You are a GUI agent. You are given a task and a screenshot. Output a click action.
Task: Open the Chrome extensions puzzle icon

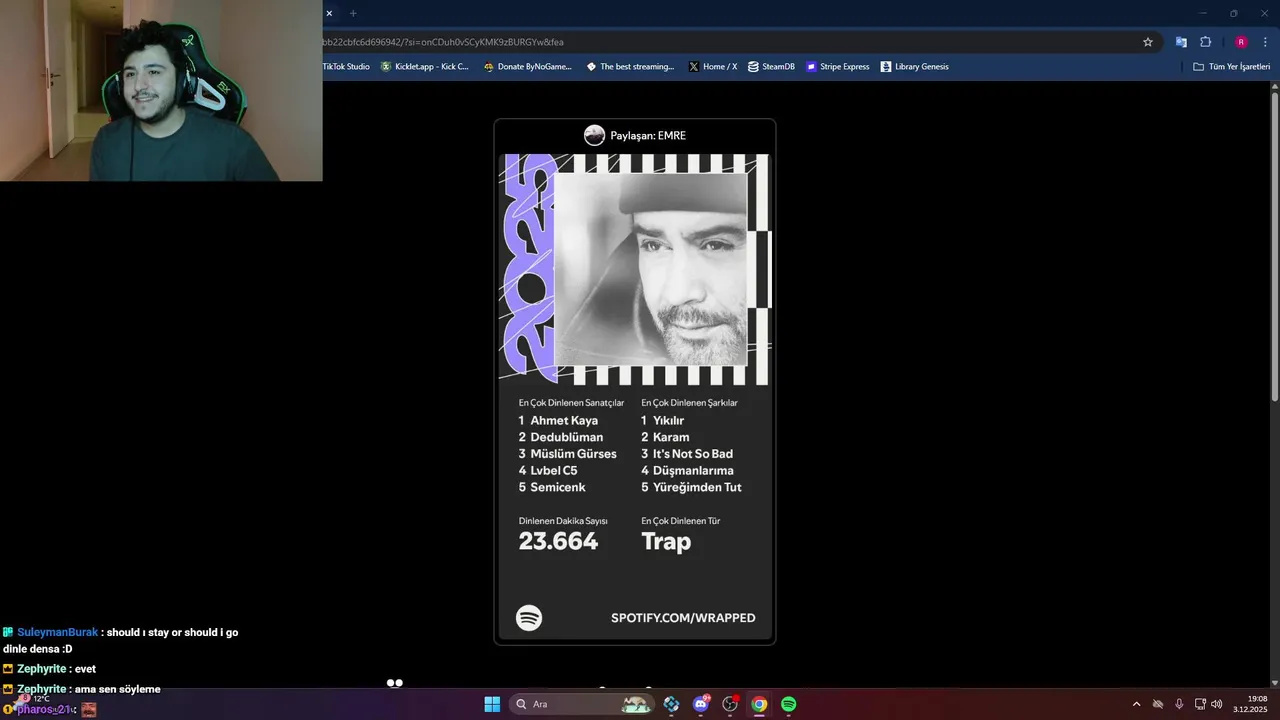1205,42
